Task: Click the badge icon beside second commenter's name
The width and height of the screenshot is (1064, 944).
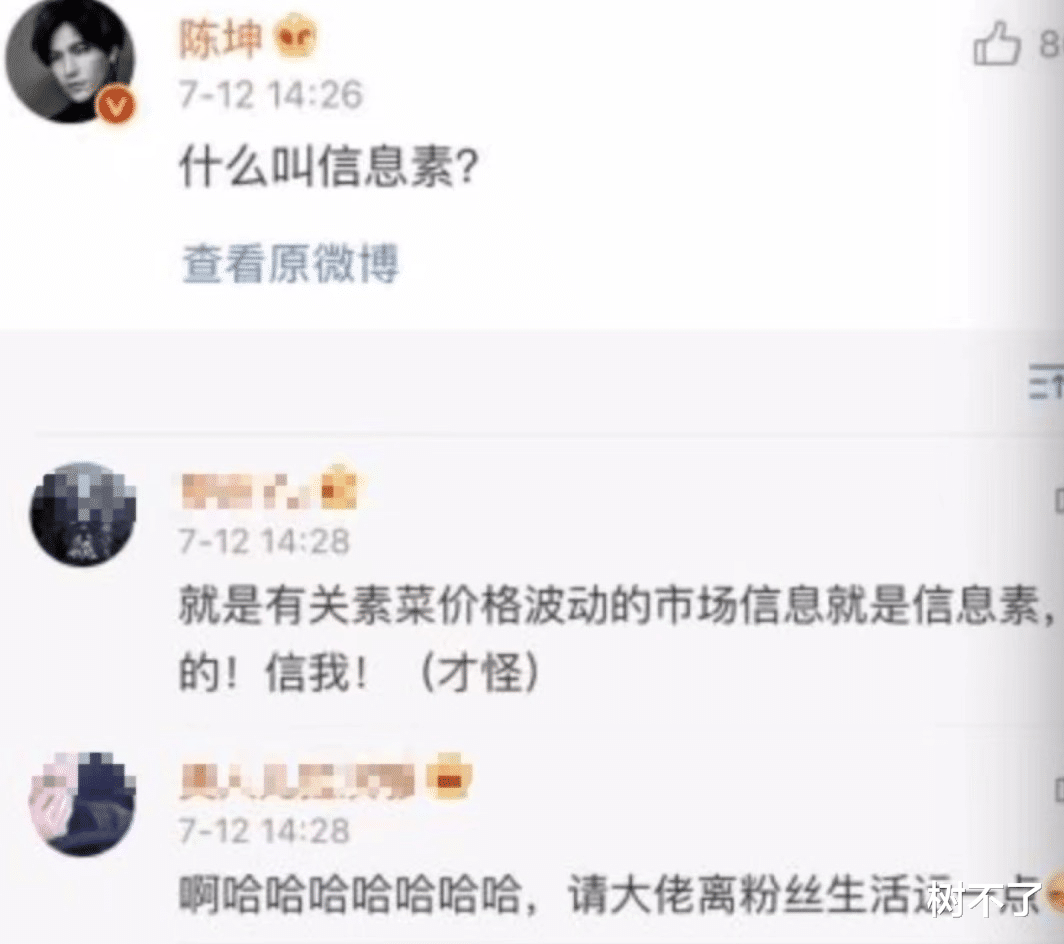Action: (x=451, y=776)
